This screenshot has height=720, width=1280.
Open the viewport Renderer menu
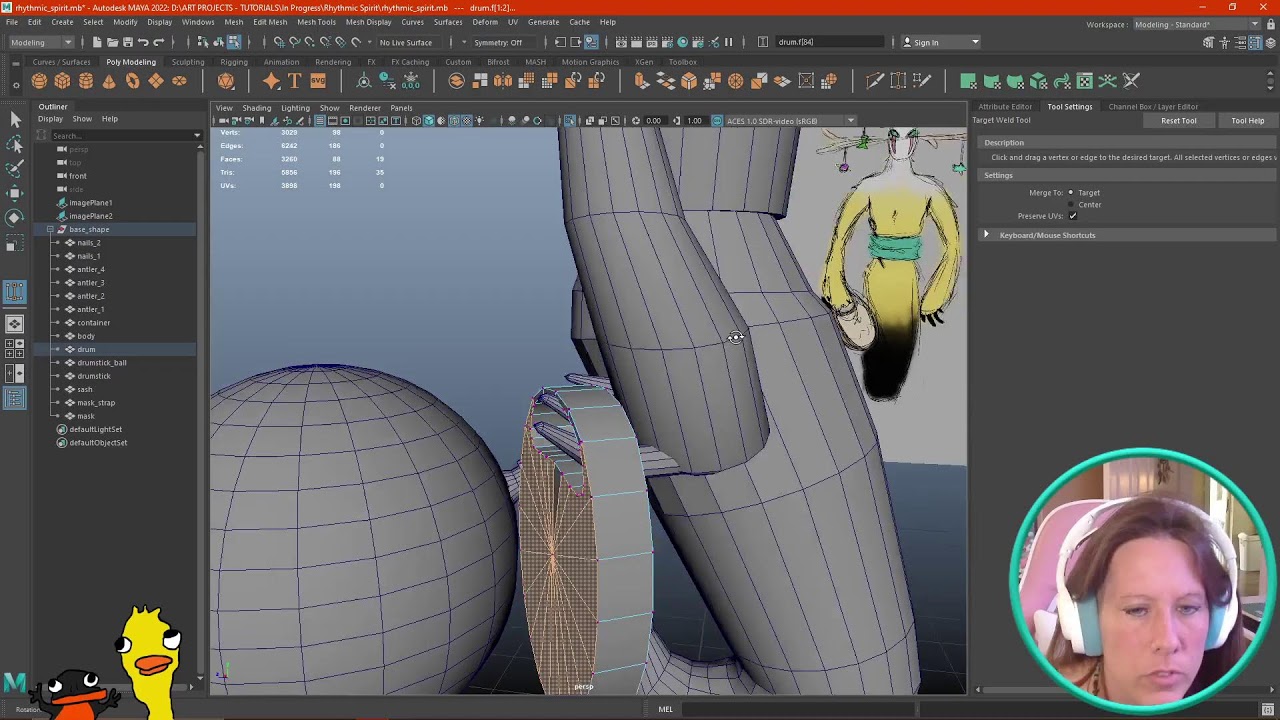pos(365,108)
